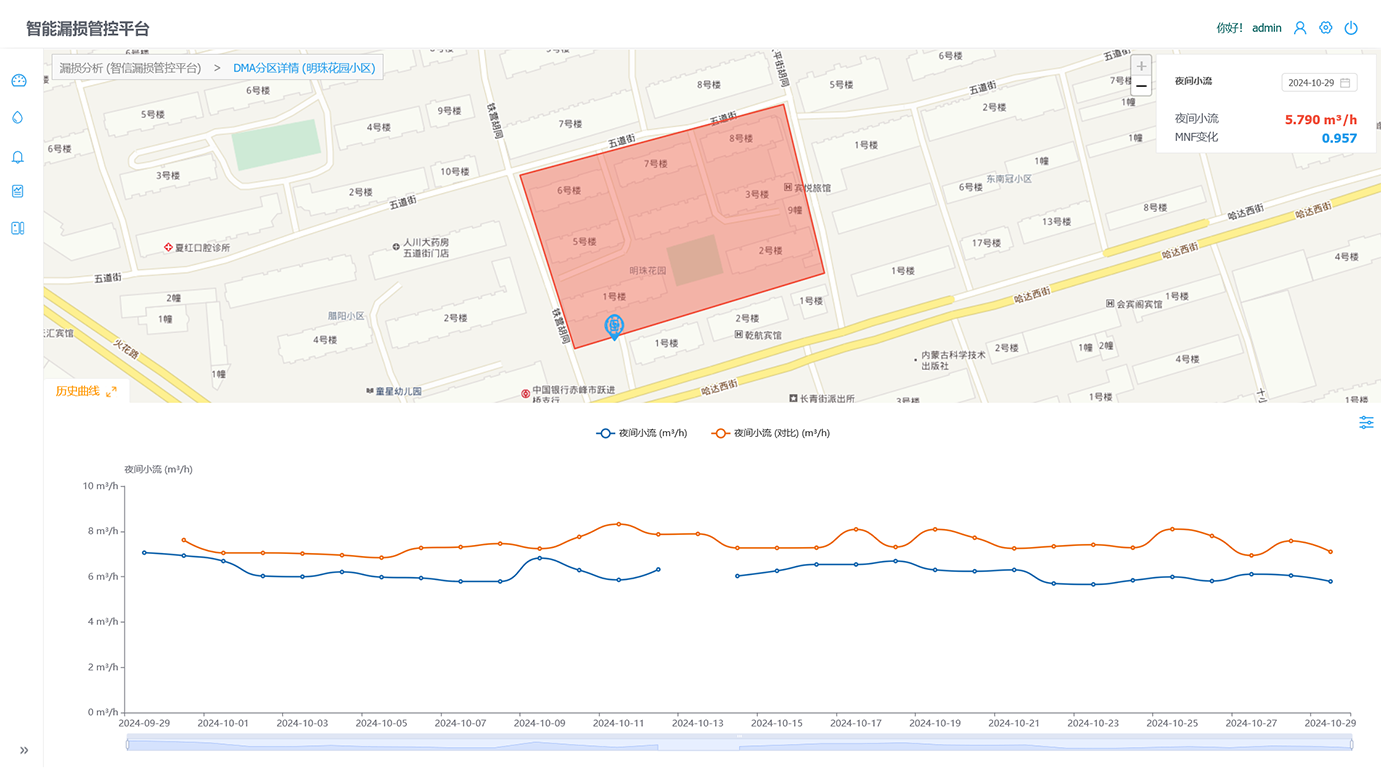Open the user profile icon
1381x778 pixels.
coord(1300,28)
